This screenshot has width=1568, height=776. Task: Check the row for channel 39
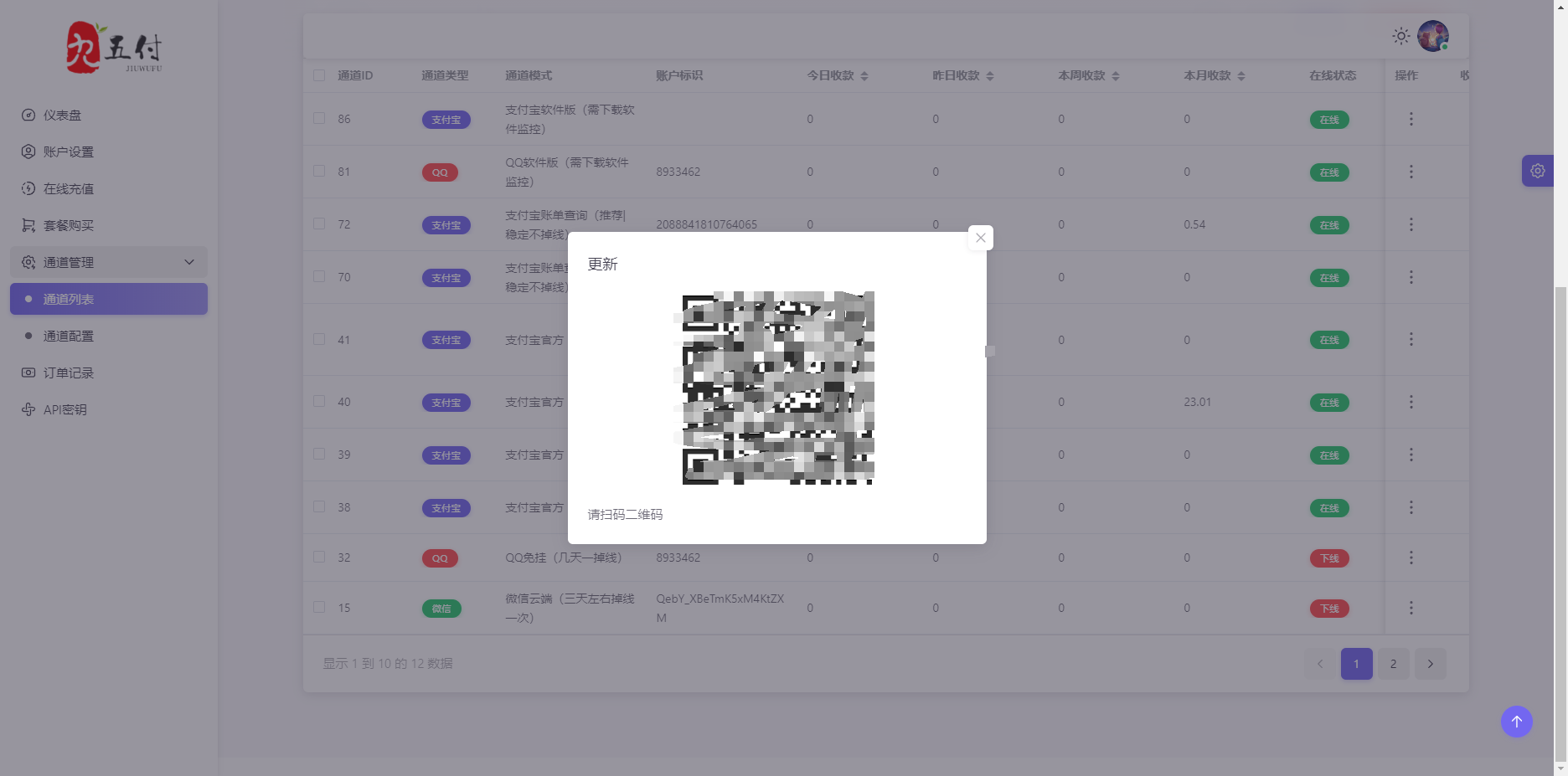[x=319, y=454]
